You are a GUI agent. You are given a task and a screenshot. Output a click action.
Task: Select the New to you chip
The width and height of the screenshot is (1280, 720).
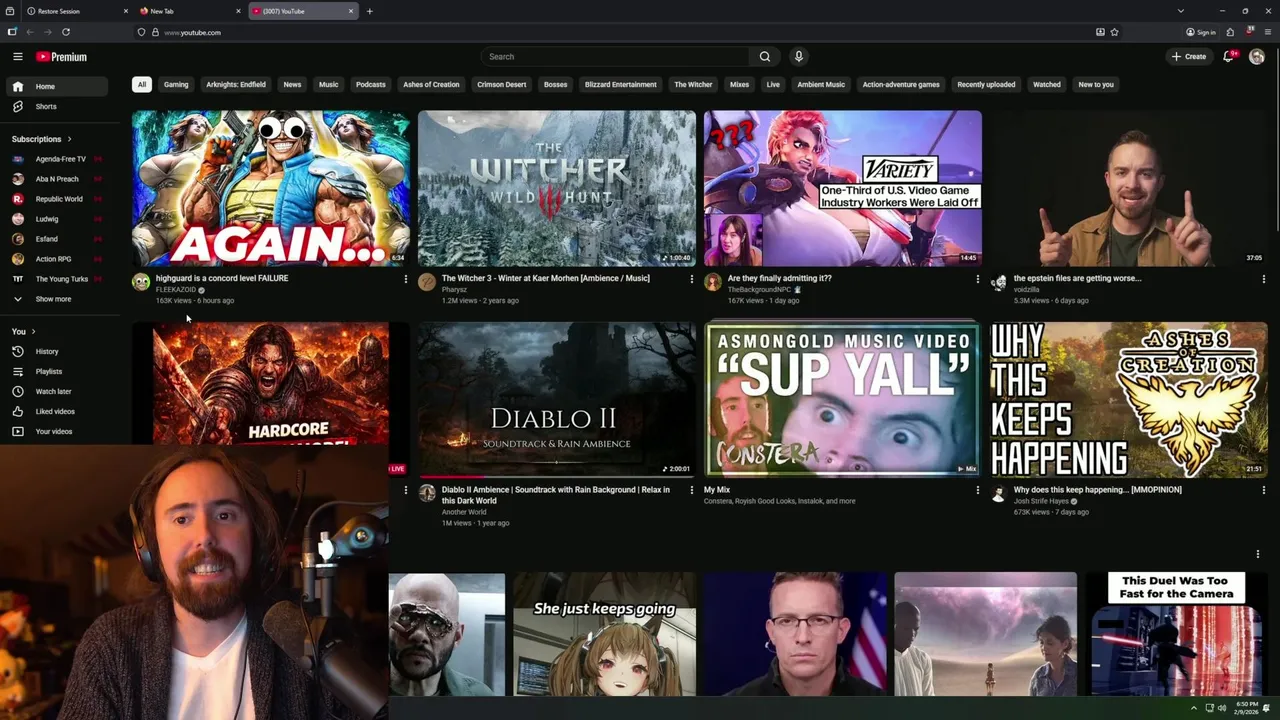tap(1096, 85)
